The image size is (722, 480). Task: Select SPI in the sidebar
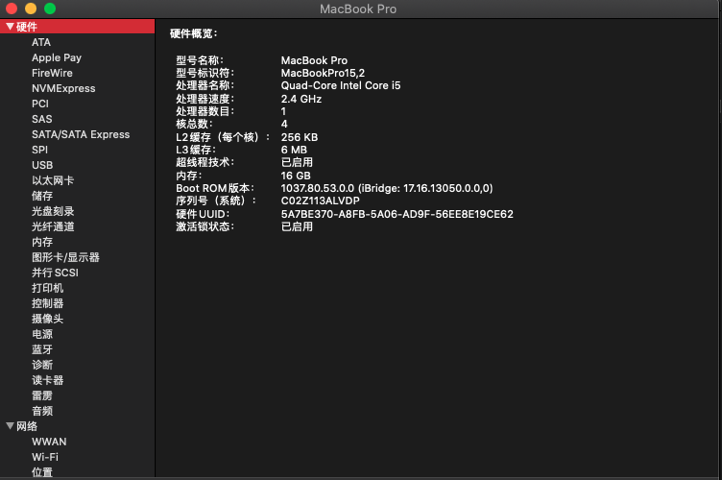point(40,150)
